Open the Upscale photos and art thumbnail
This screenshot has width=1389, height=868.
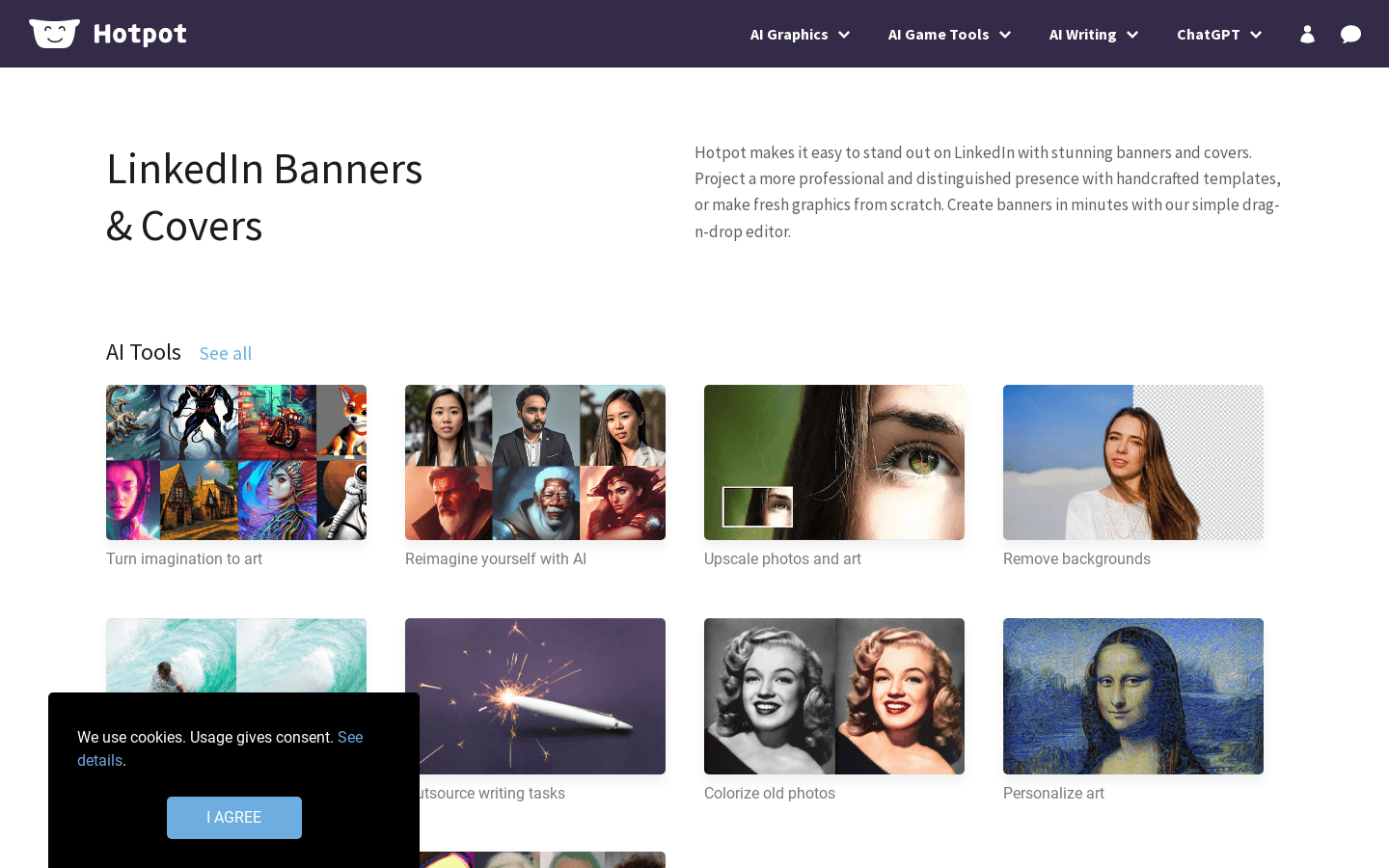coord(834,463)
